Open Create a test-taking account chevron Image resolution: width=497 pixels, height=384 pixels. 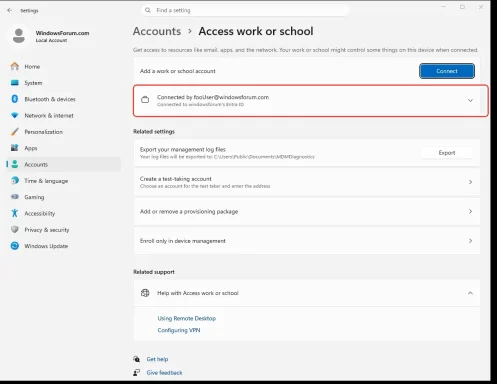470,182
